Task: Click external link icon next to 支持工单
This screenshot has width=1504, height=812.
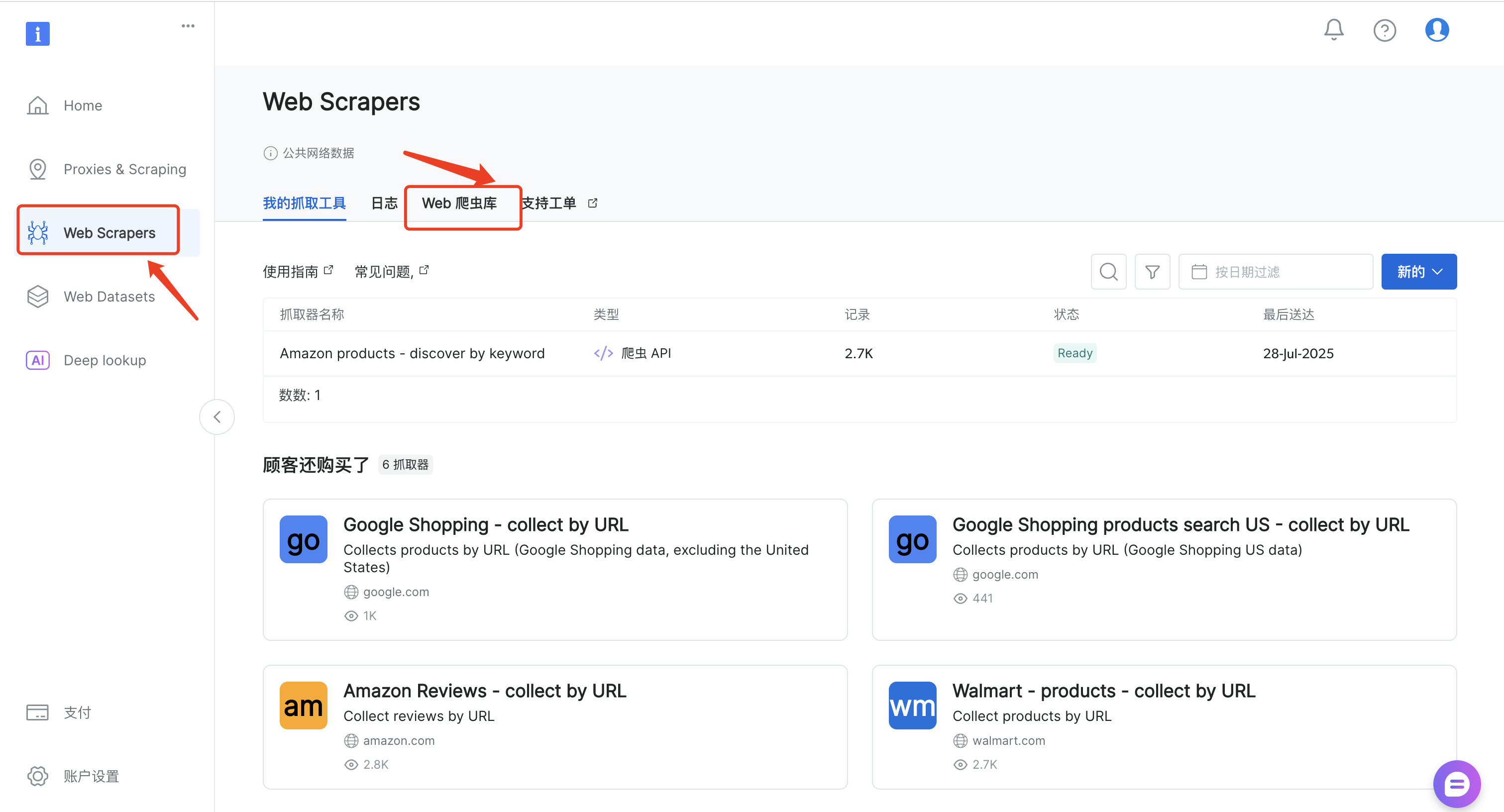Action: pyautogui.click(x=593, y=203)
